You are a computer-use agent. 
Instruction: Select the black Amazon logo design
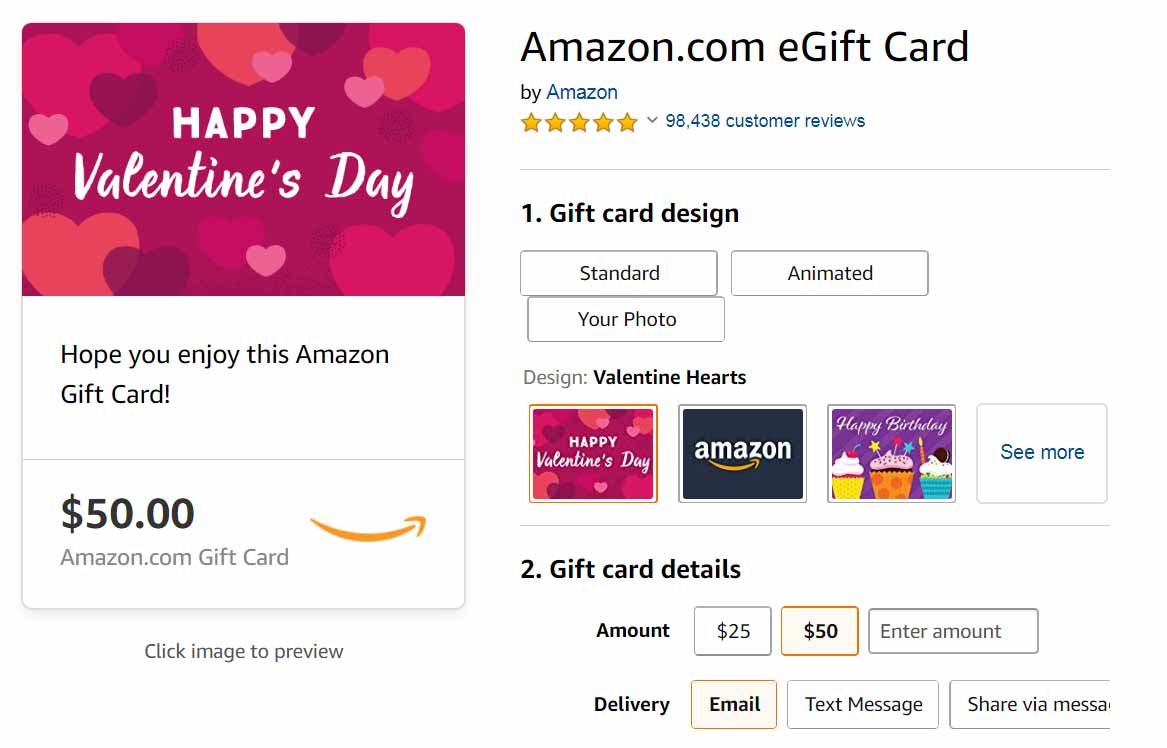(742, 453)
